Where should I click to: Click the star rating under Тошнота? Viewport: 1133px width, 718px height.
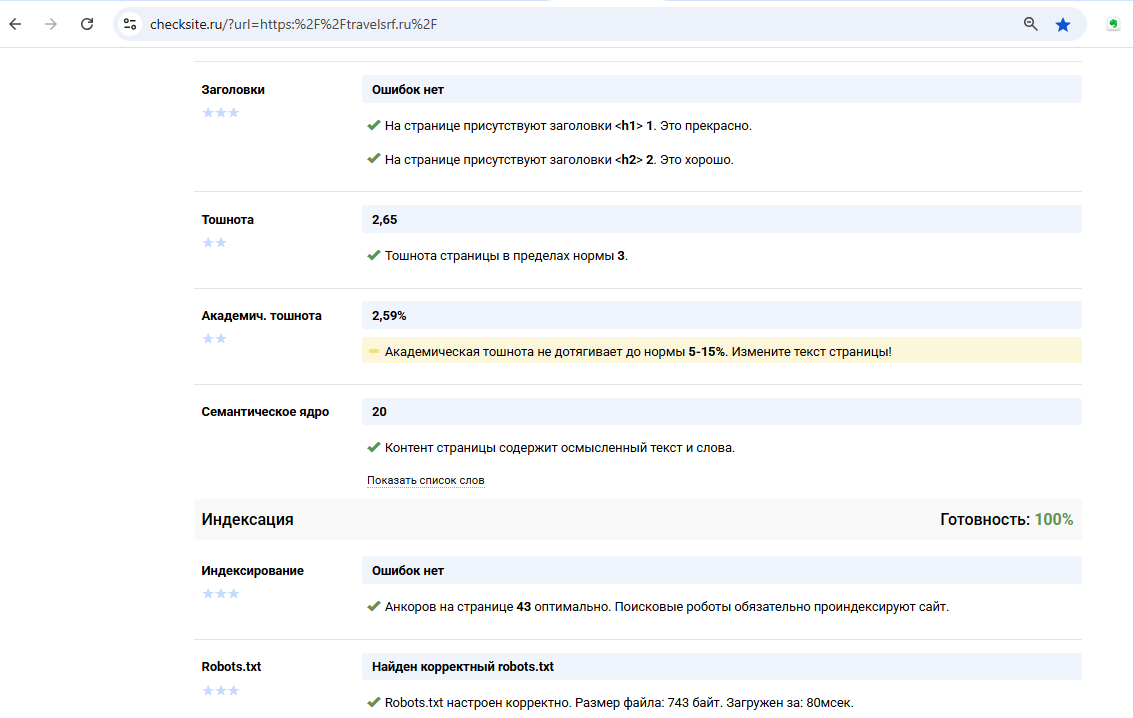pos(215,242)
